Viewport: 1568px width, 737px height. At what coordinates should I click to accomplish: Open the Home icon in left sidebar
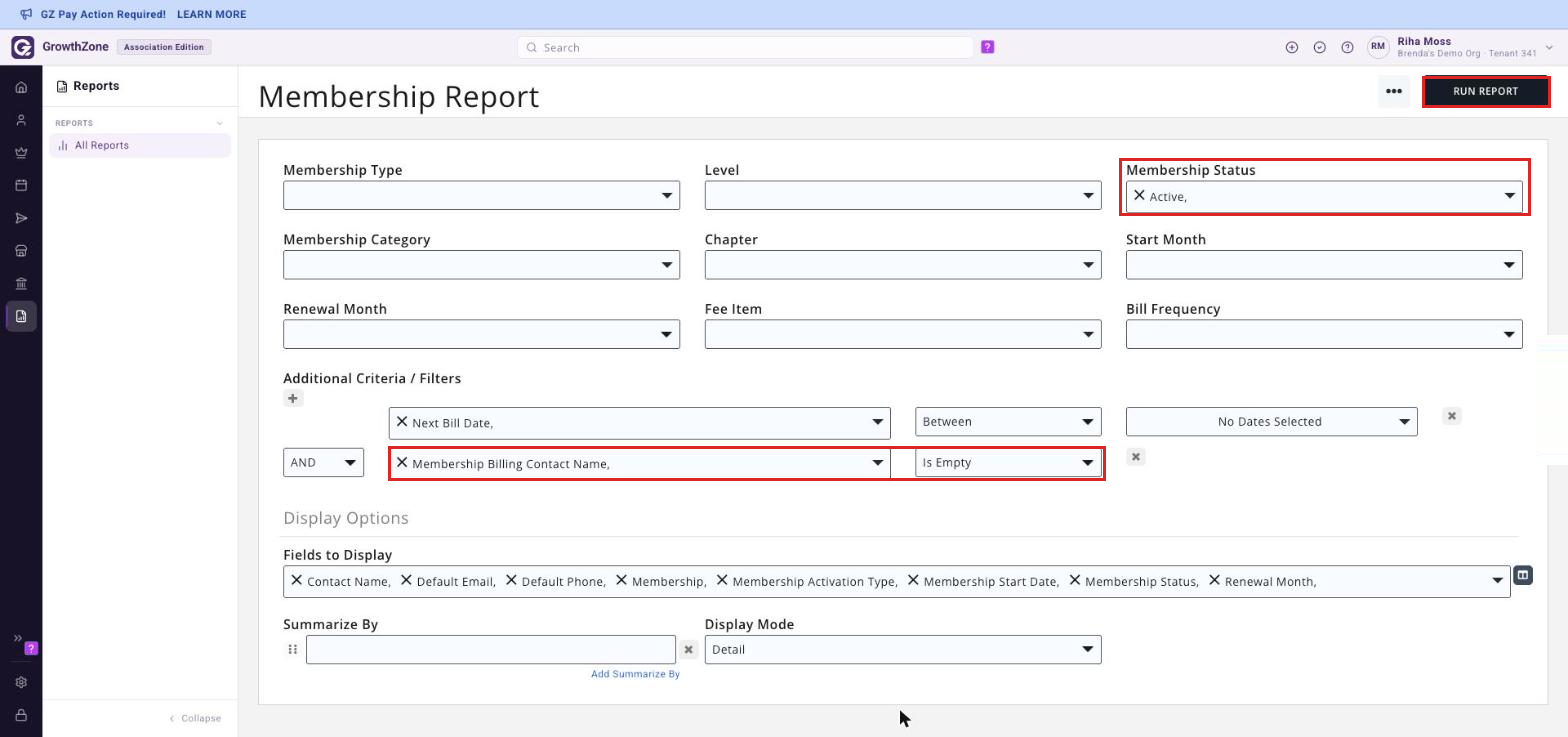21,88
